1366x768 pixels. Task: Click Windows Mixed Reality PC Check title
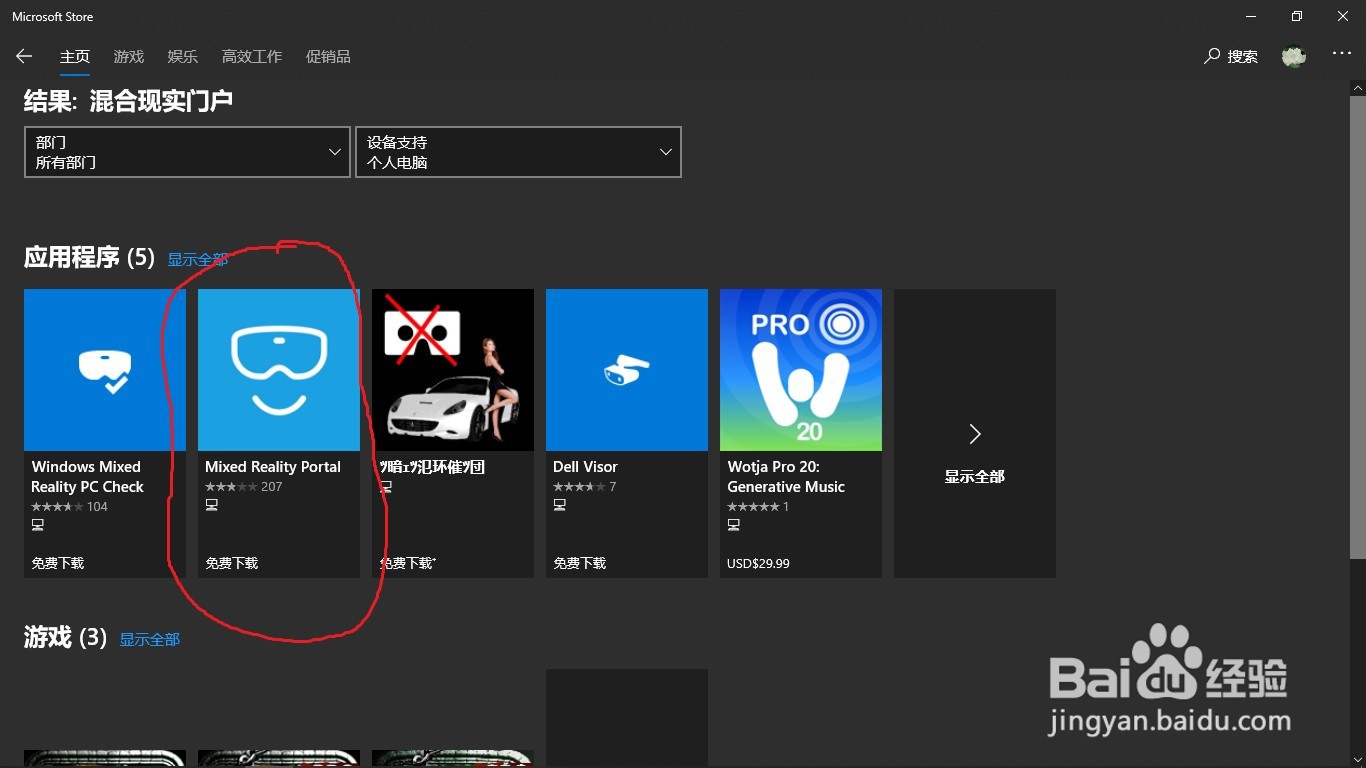(88, 477)
